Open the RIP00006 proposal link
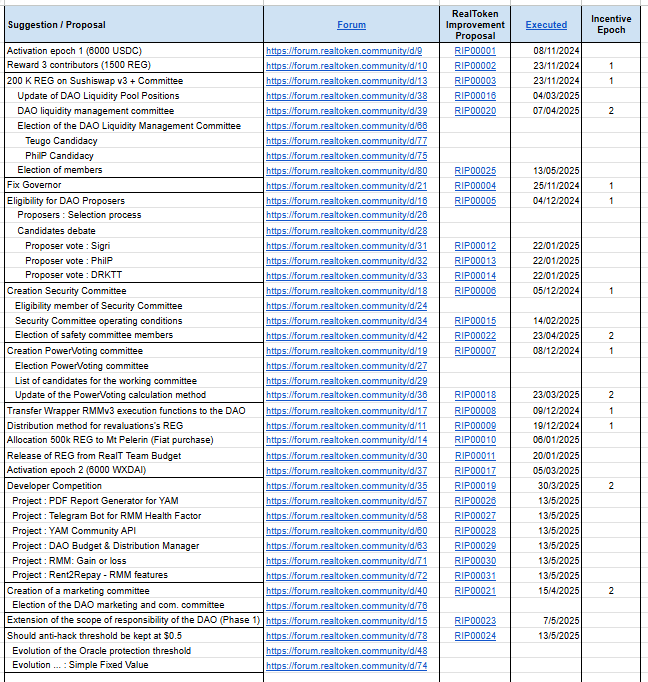 point(475,291)
